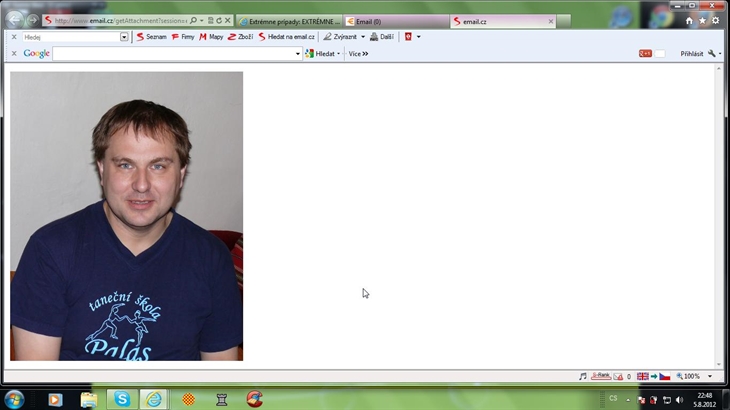Viewport: 730px width, 410px height.
Task: Click Přihlásit to sign in
Action: tap(692, 54)
